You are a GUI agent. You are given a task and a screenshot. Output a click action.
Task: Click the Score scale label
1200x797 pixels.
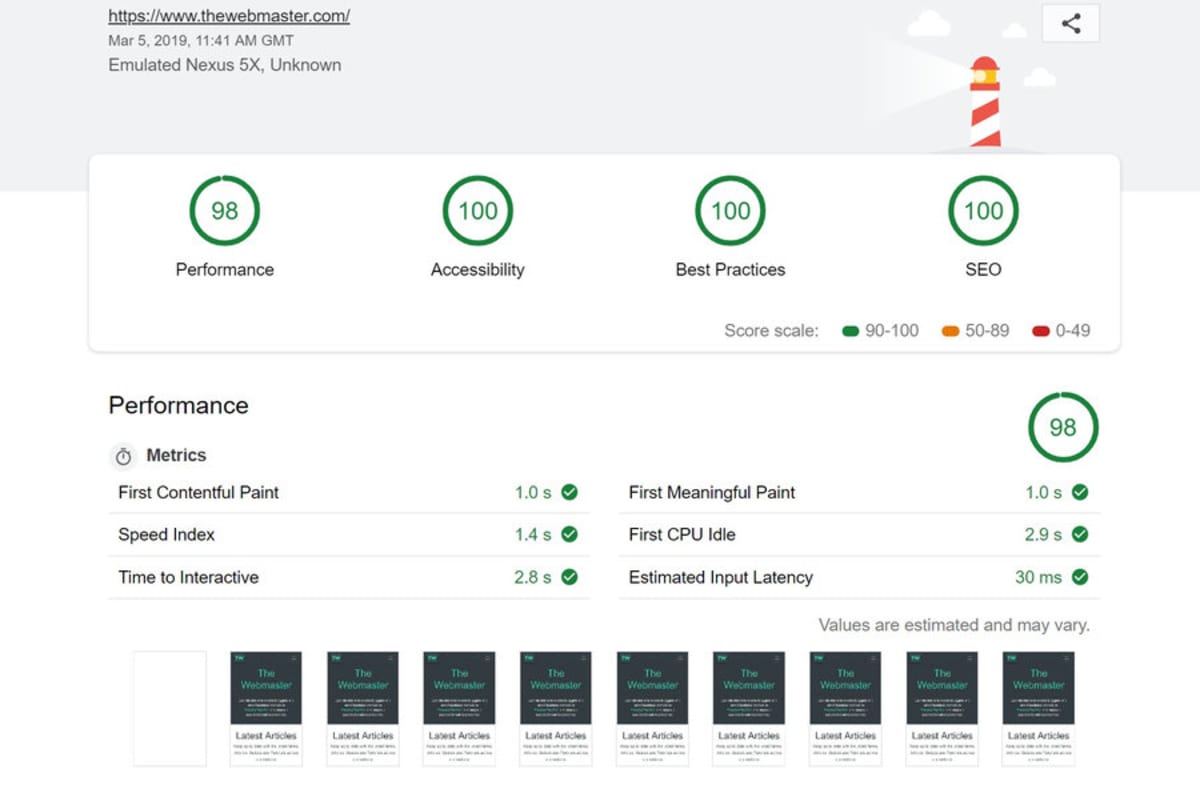771,331
